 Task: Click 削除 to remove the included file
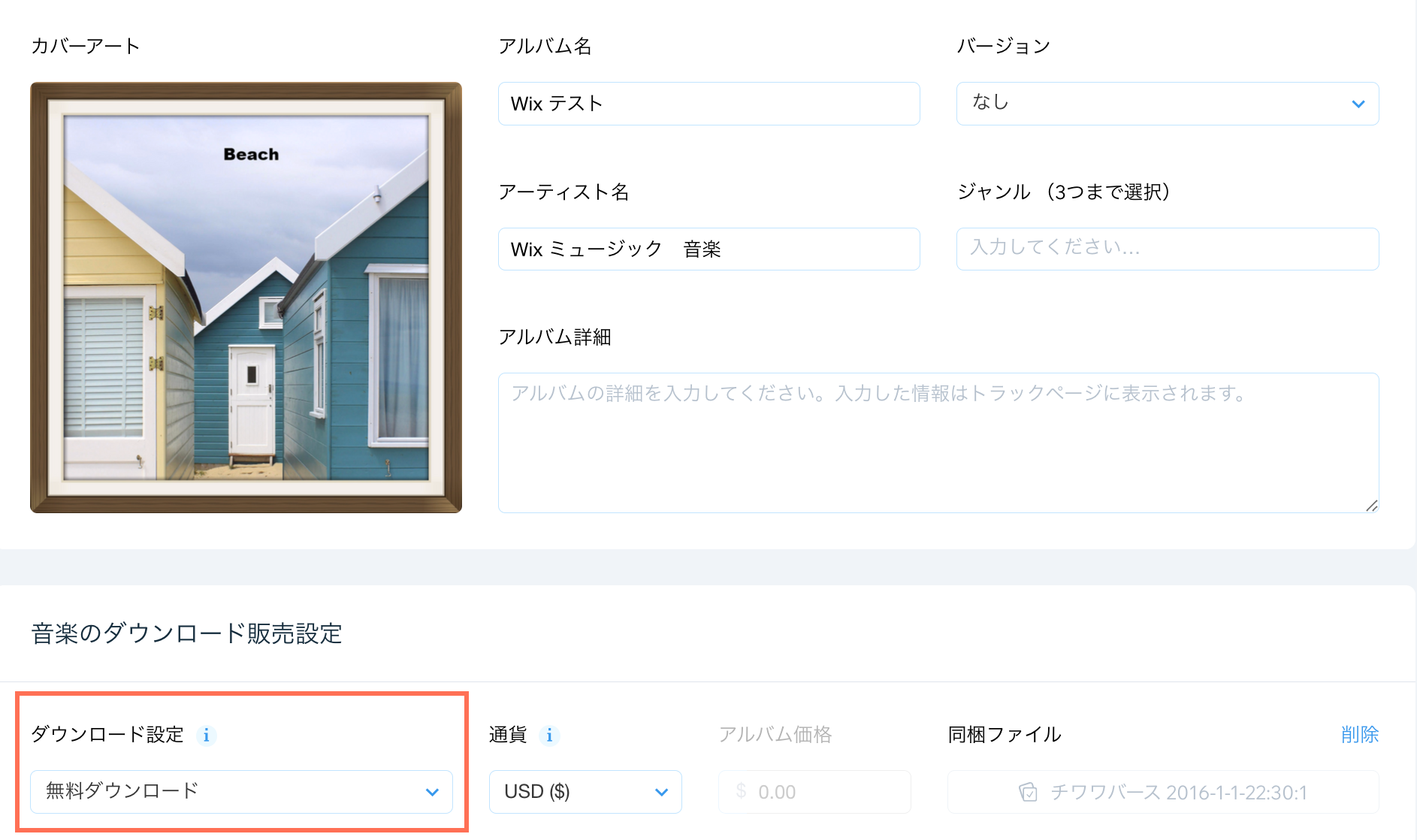(x=1361, y=735)
